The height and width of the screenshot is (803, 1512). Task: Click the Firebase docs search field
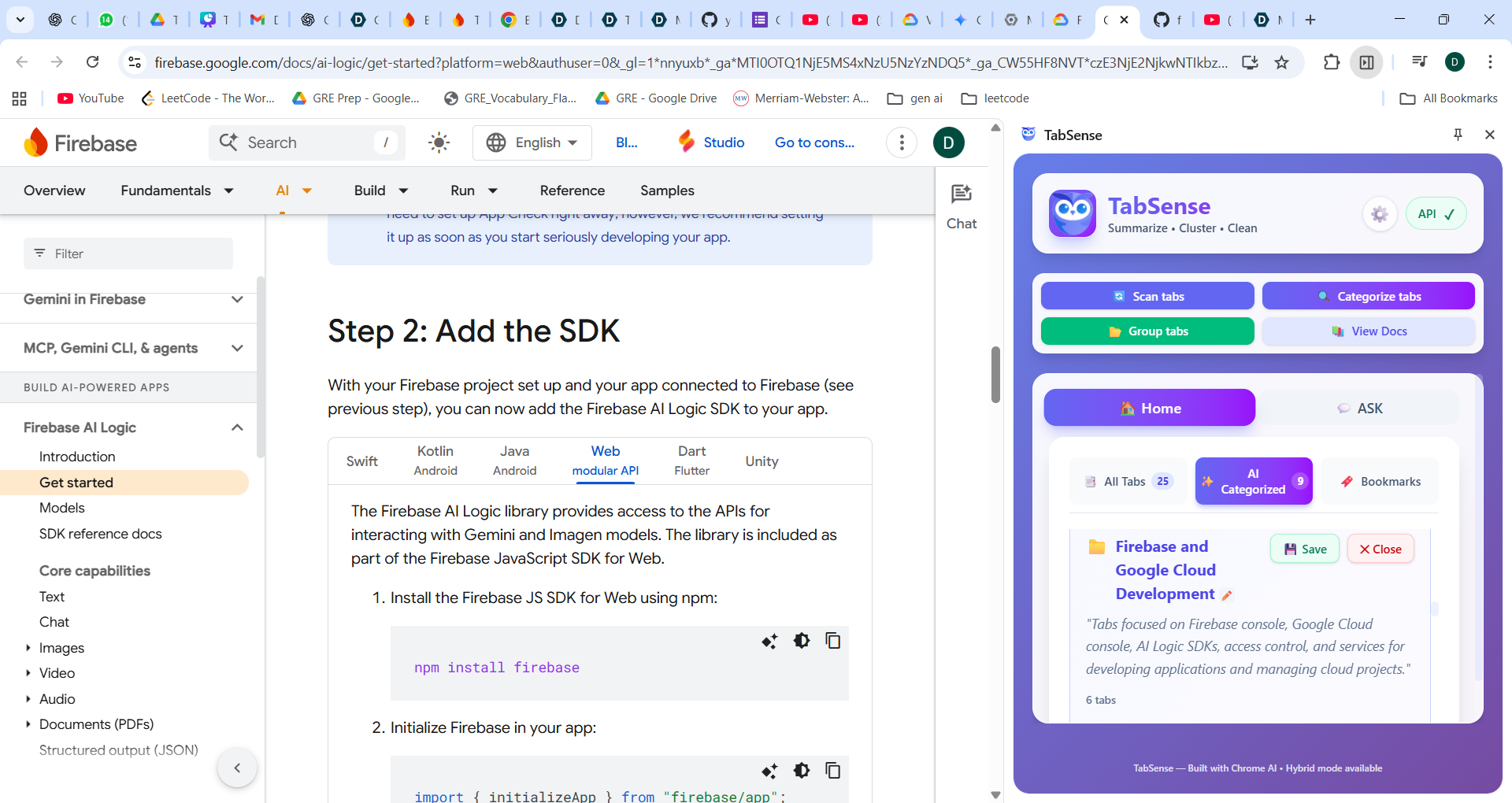coord(307,142)
